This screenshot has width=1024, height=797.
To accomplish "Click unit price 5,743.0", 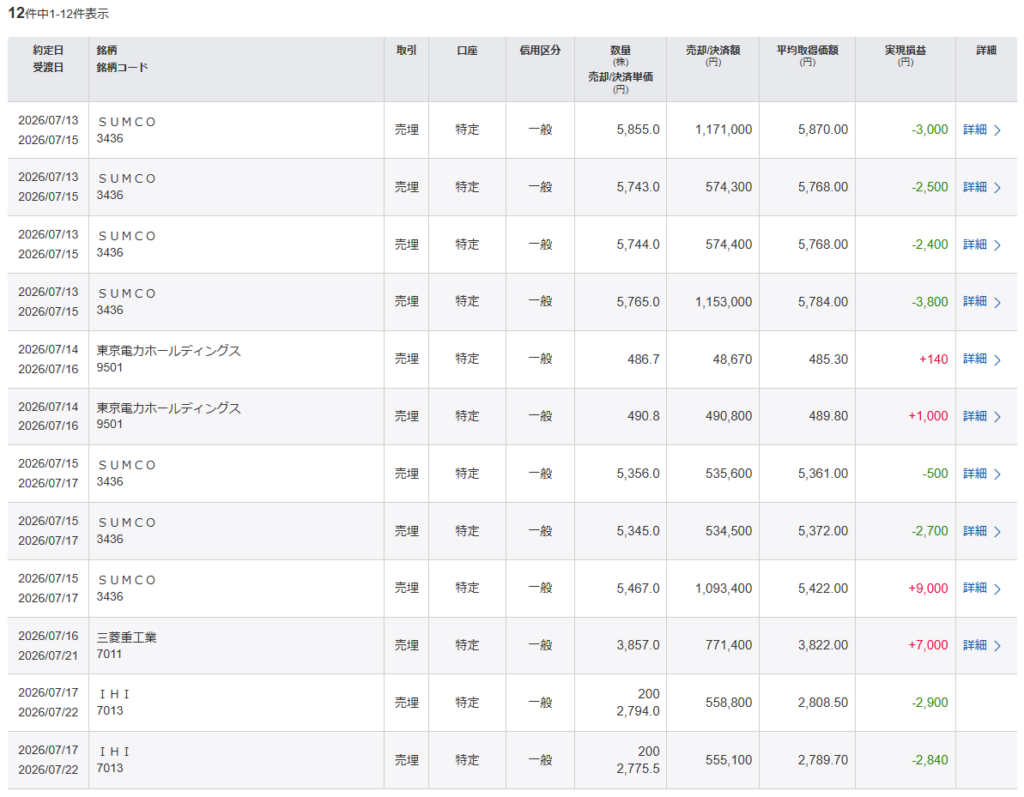I will tap(638, 187).
